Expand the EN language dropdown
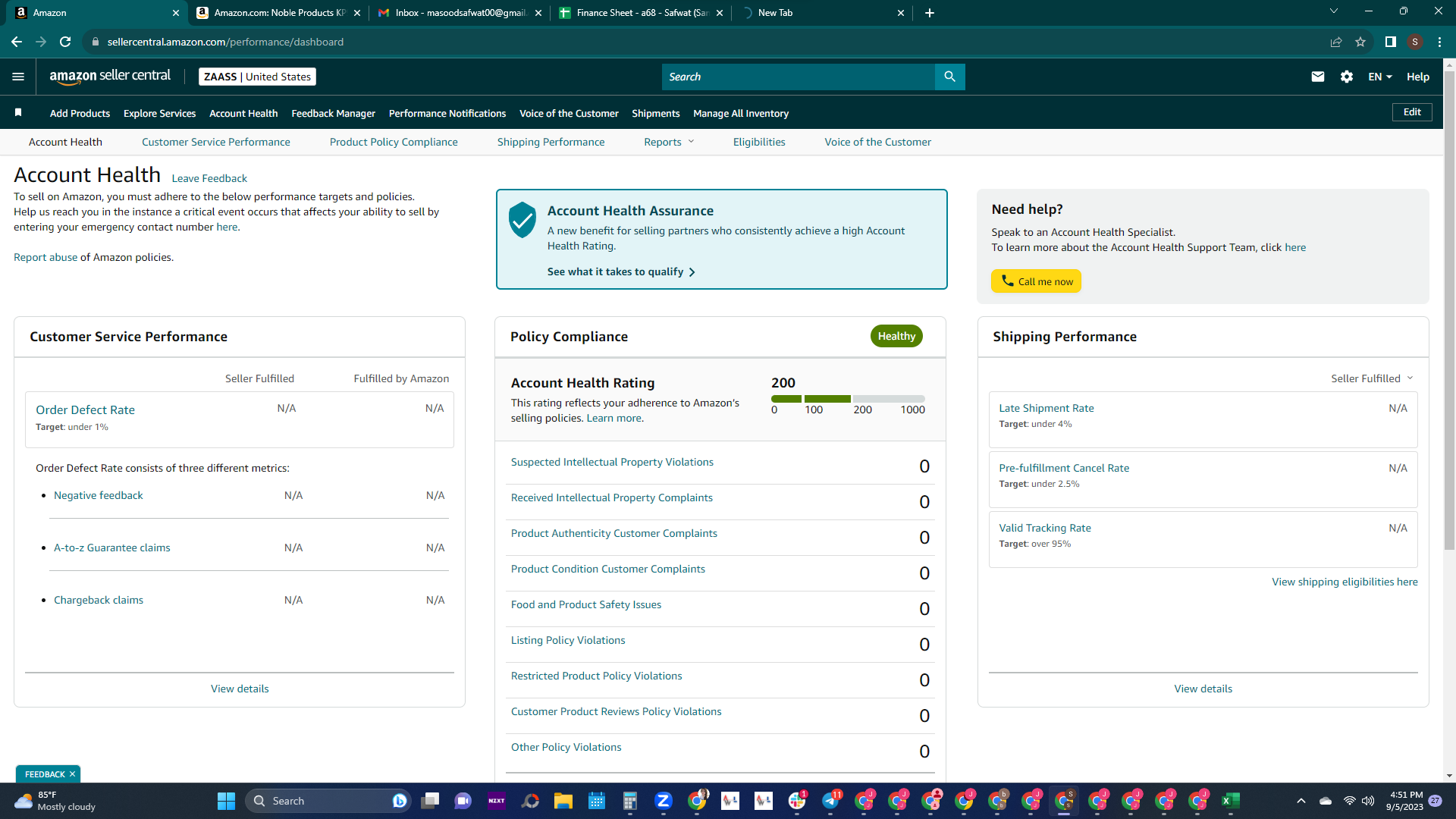This screenshot has width=1456, height=819. (x=1379, y=77)
